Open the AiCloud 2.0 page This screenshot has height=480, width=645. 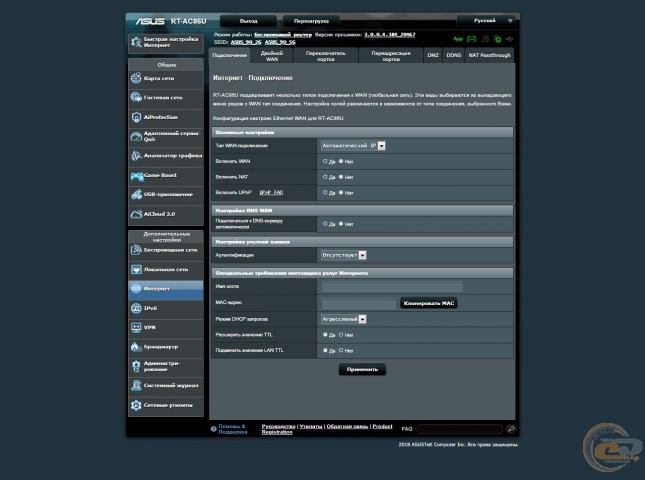(x=166, y=214)
